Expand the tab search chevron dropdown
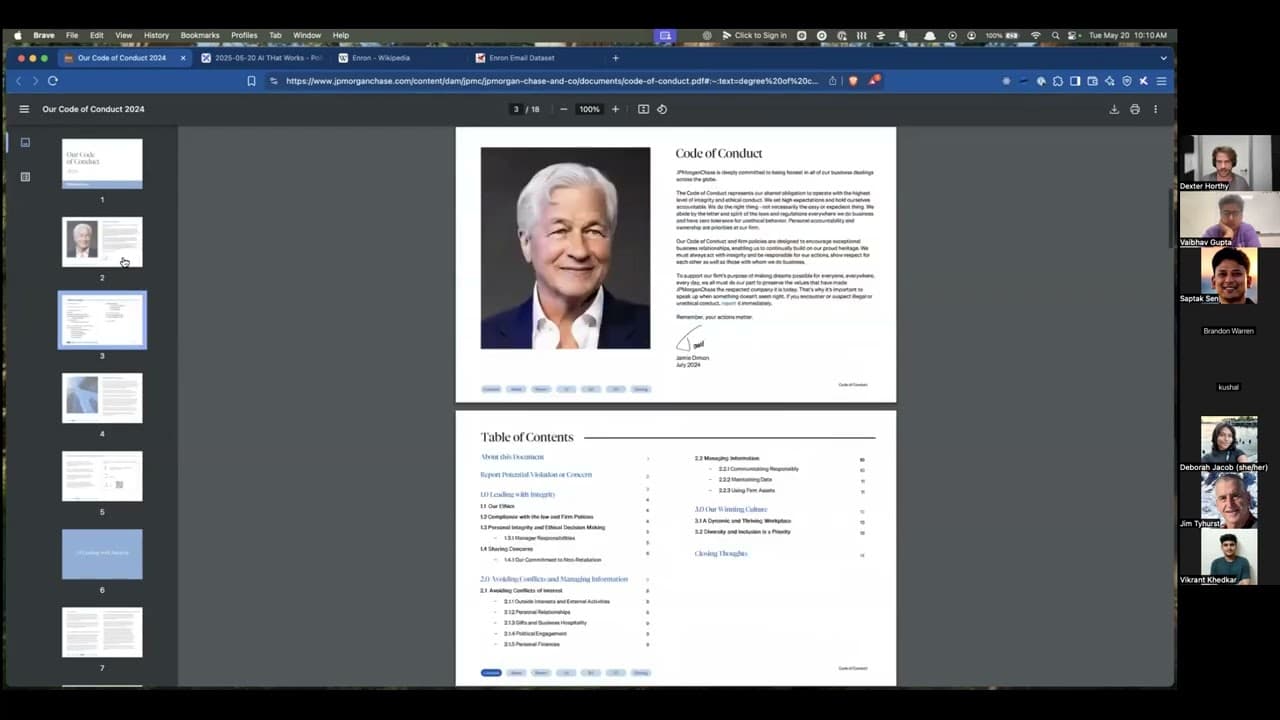Image resolution: width=1280 pixels, height=720 pixels. tap(1163, 58)
